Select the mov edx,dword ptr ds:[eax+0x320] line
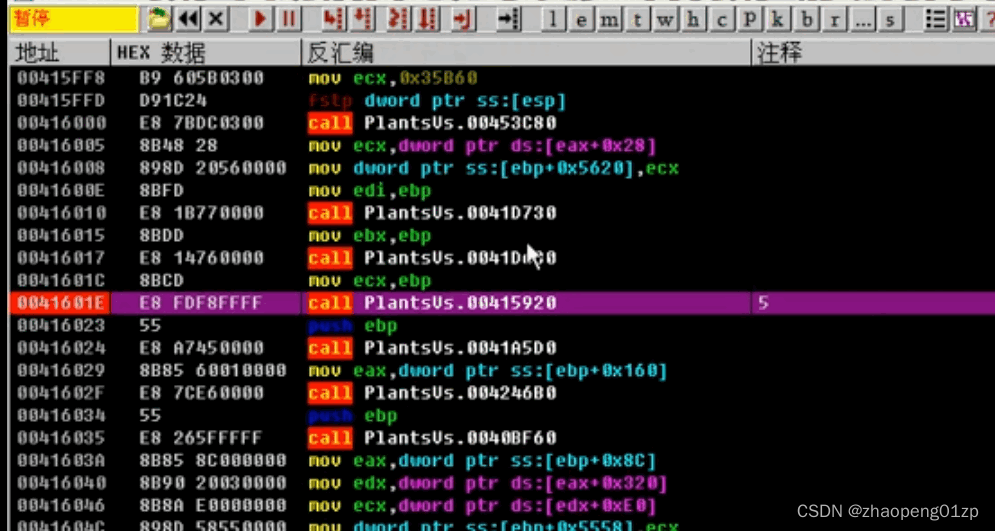The image size is (995, 531). click(488, 483)
